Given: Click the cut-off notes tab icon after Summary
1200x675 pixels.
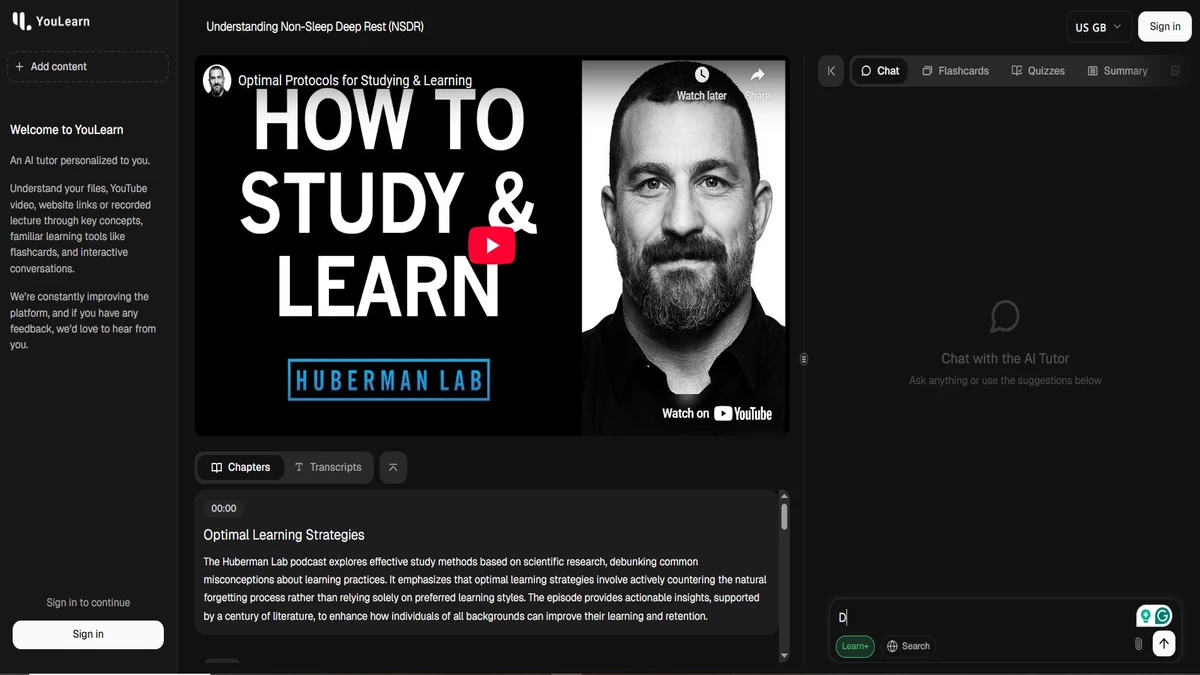Looking at the screenshot, I should click(x=1175, y=71).
